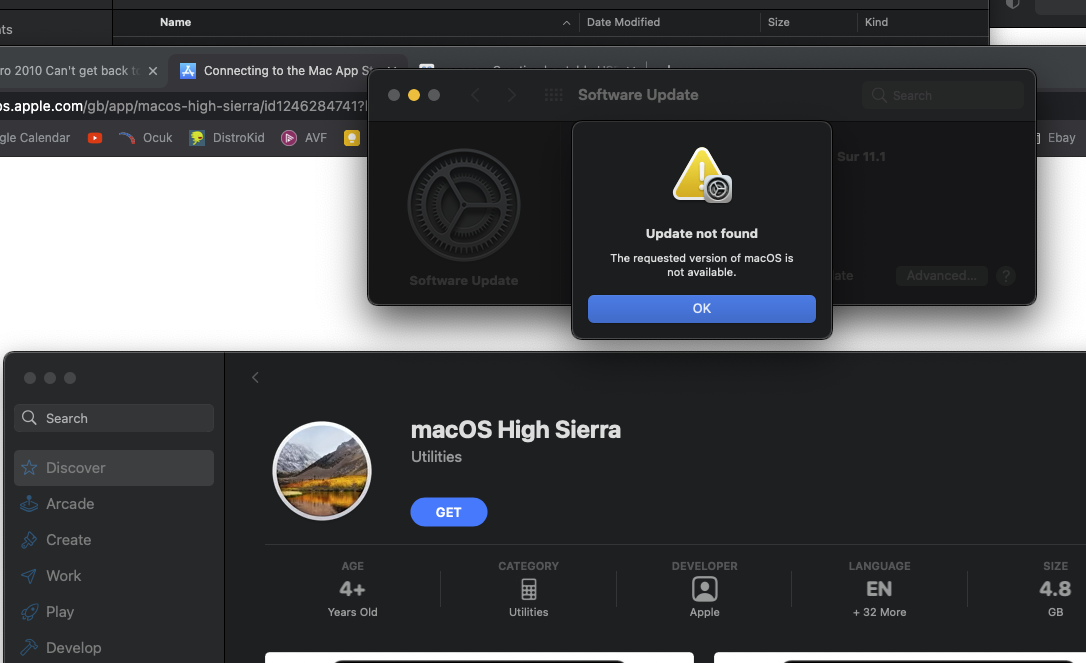The width and height of the screenshot is (1086, 663).
Task: Open Play section in App Store sidebar
Action: [x=114, y=612]
